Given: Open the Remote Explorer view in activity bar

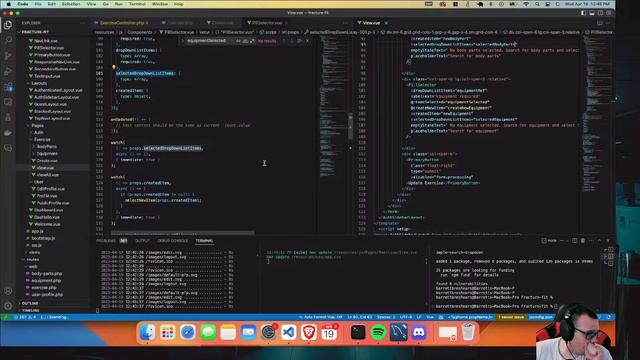Looking at the screenshot, I should pos(8,102).
